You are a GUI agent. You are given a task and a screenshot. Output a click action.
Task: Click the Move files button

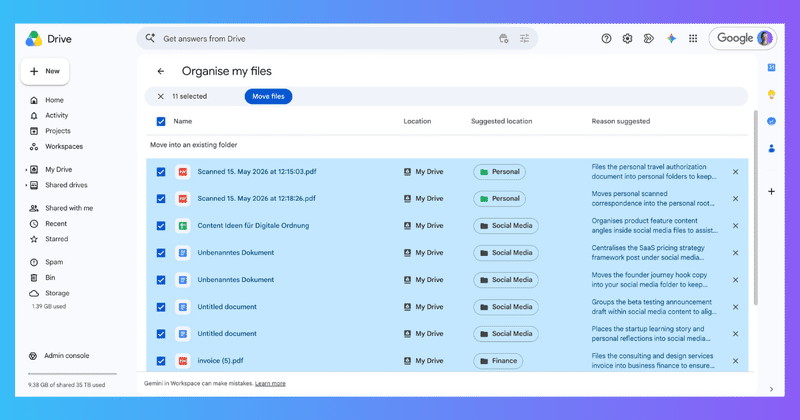(x=268, y=96)
